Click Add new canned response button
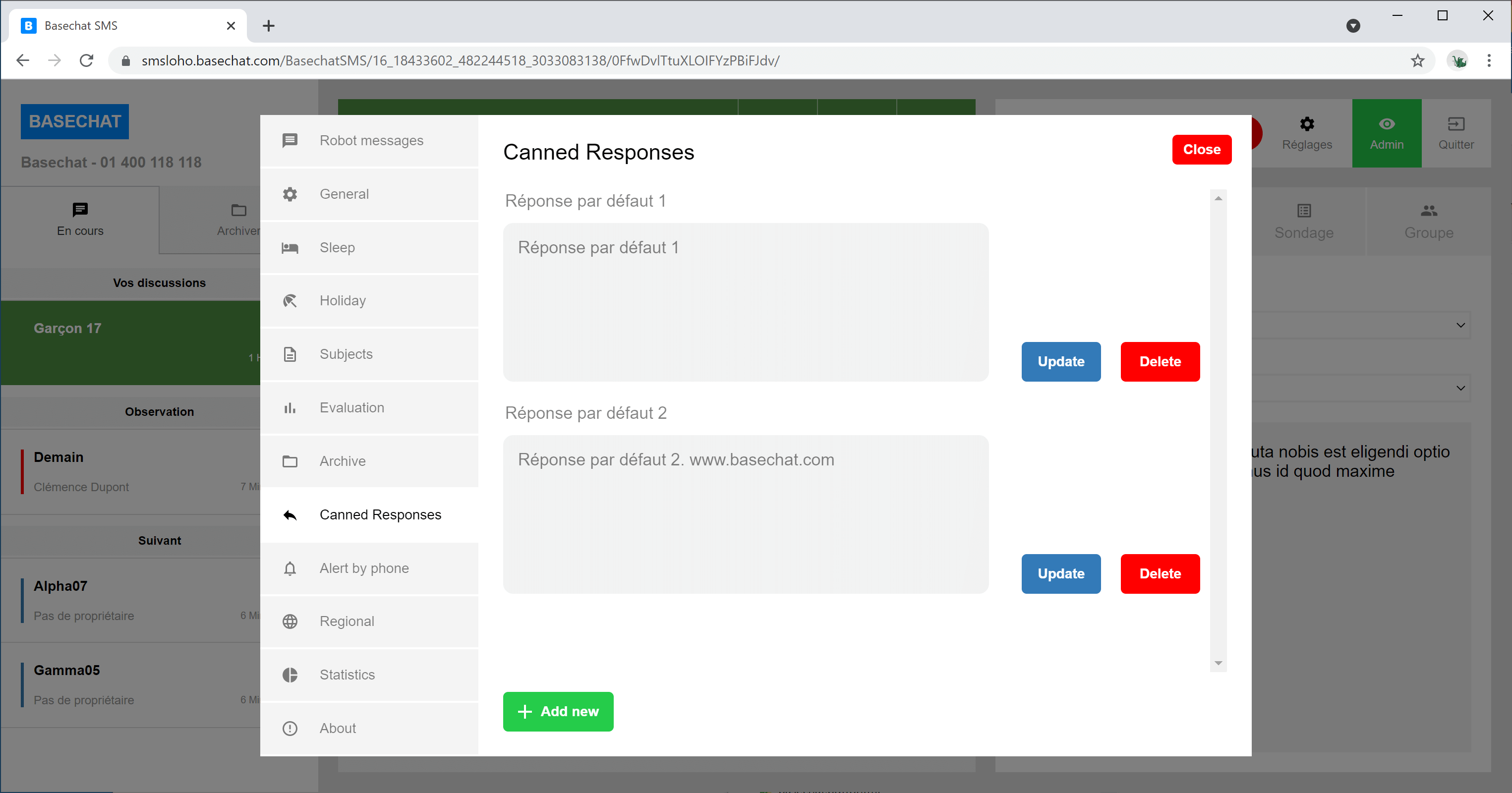The image size is (1512, 793). (558, 711)
